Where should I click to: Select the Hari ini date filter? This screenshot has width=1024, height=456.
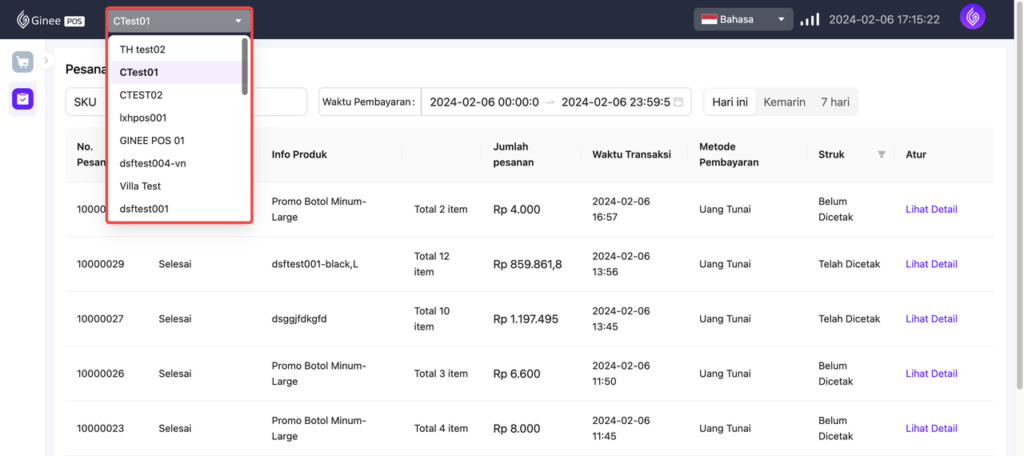click(729, 102)
